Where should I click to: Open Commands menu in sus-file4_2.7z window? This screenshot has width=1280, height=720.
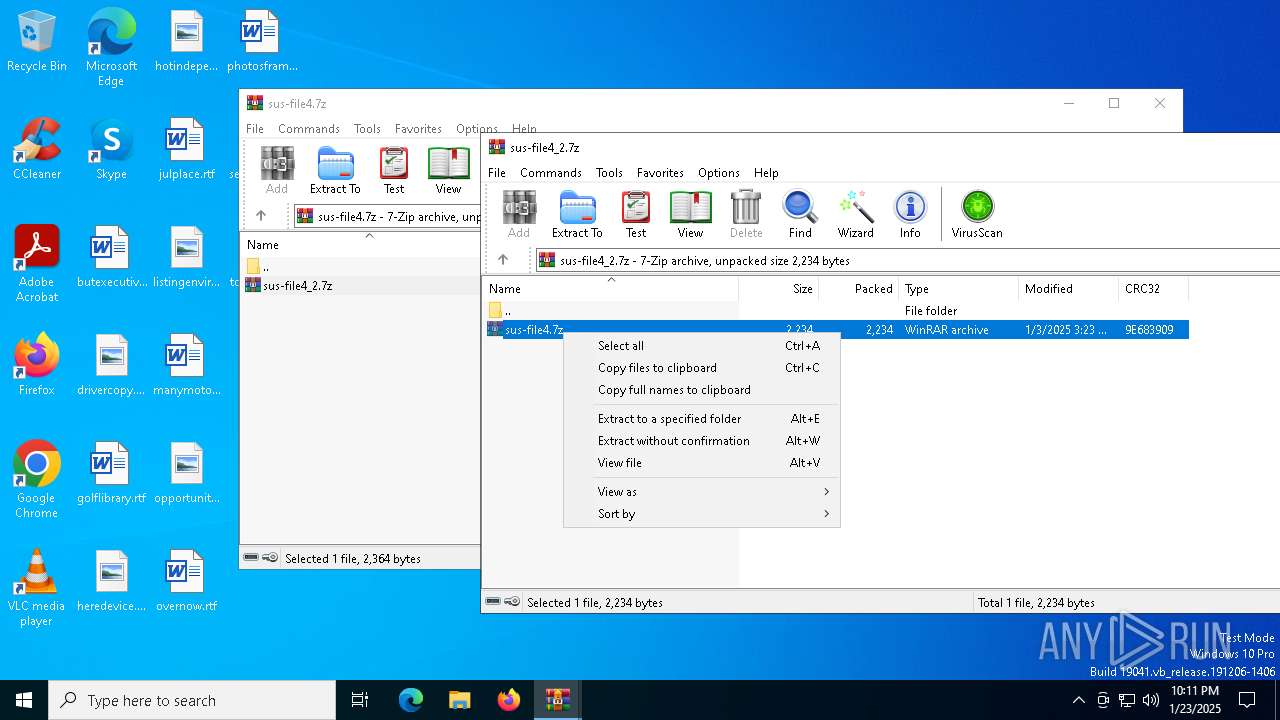[x=551, y=173]
